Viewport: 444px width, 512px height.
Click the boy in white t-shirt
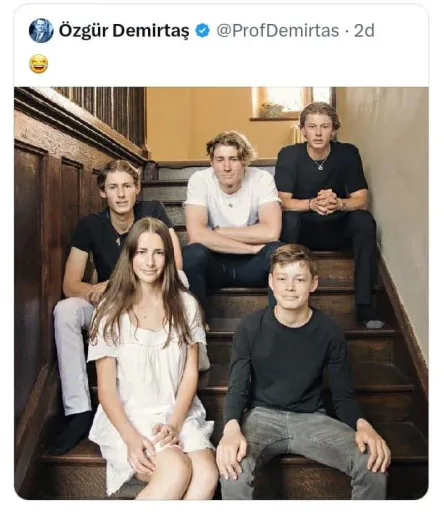coord(232,213)
